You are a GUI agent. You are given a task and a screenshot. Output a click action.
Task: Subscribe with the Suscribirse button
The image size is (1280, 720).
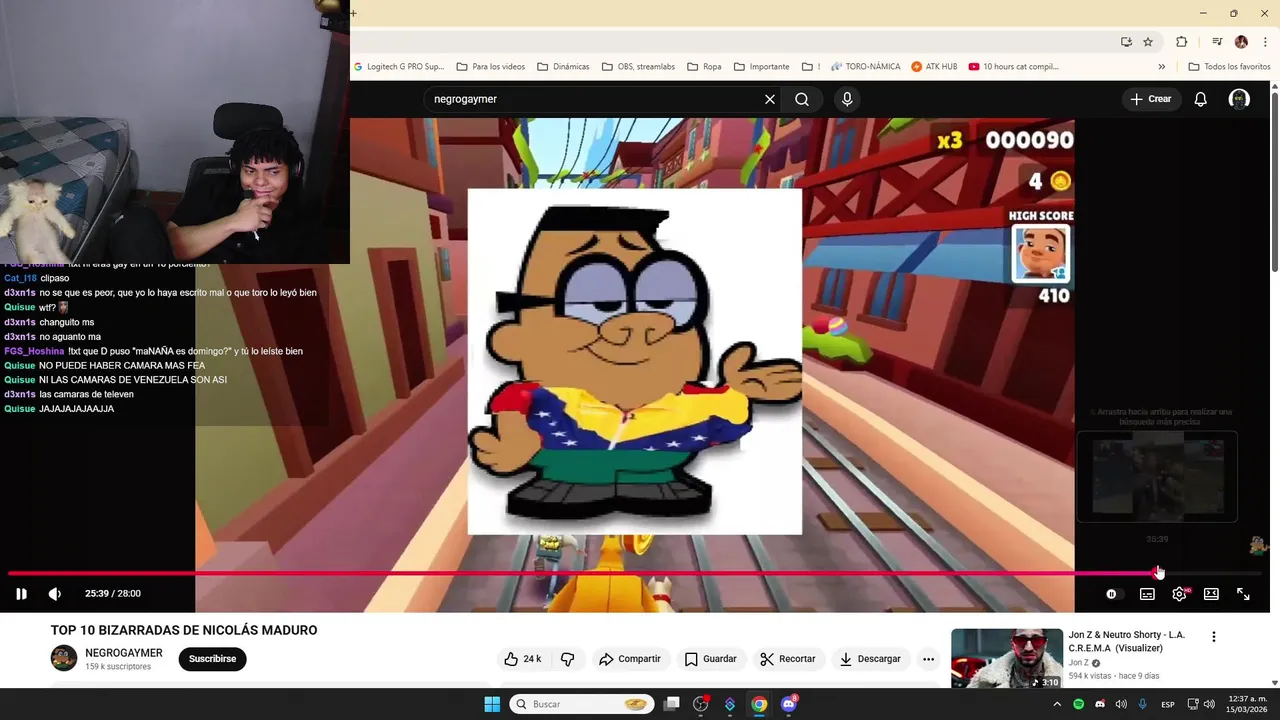pyautogui.click(x=212, y=659)
